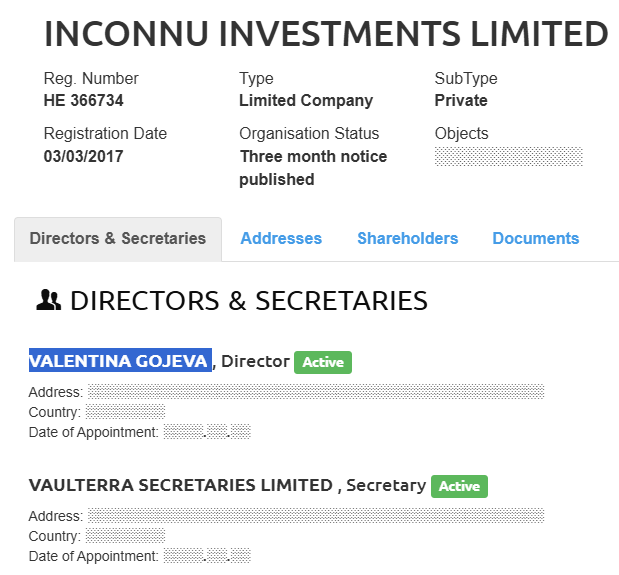Click the Three month notice published status
Image resolution: width=619 pixels, height=575 pixels.
313,168
